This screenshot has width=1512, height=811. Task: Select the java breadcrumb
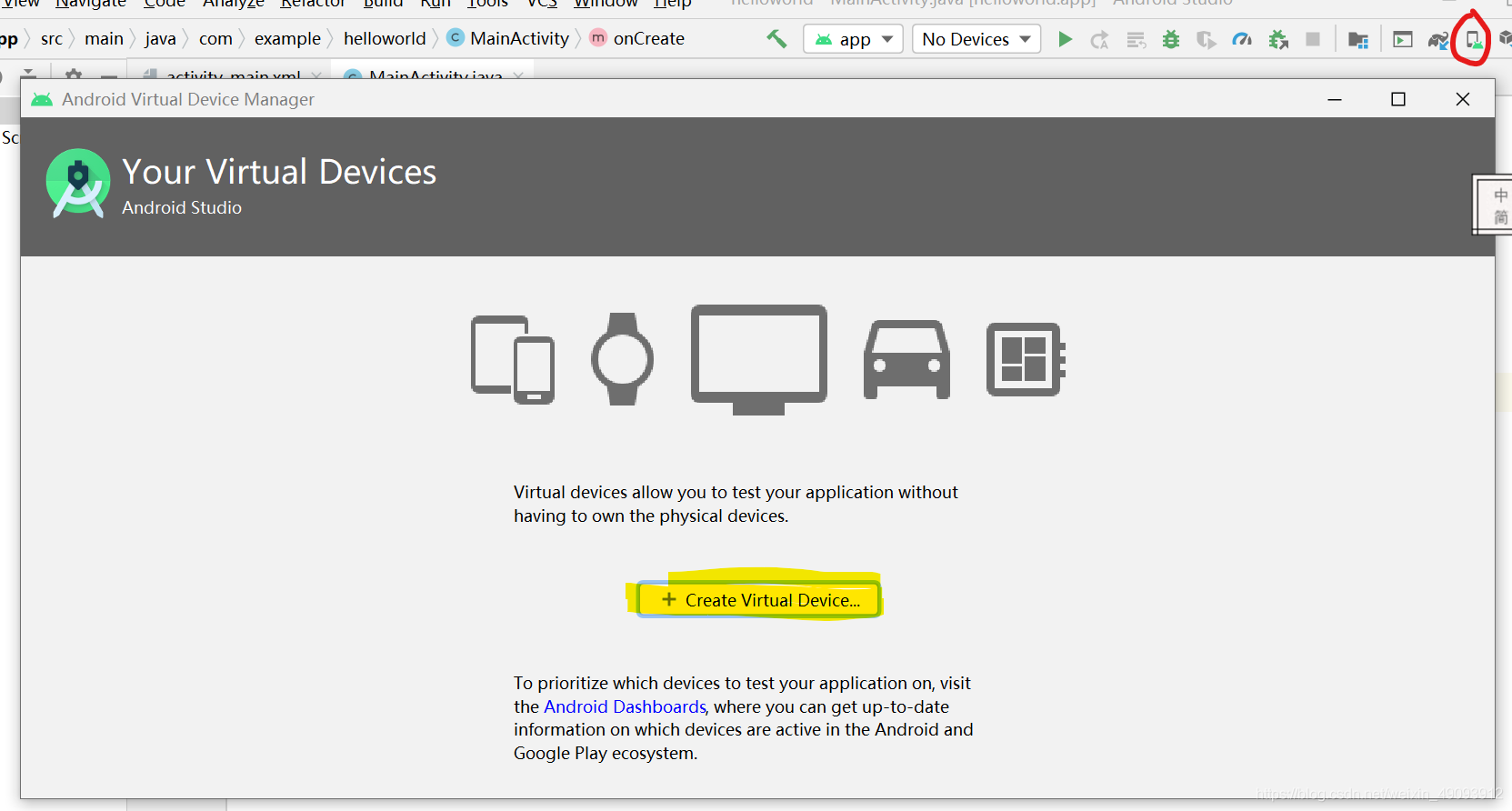(160, 38)
